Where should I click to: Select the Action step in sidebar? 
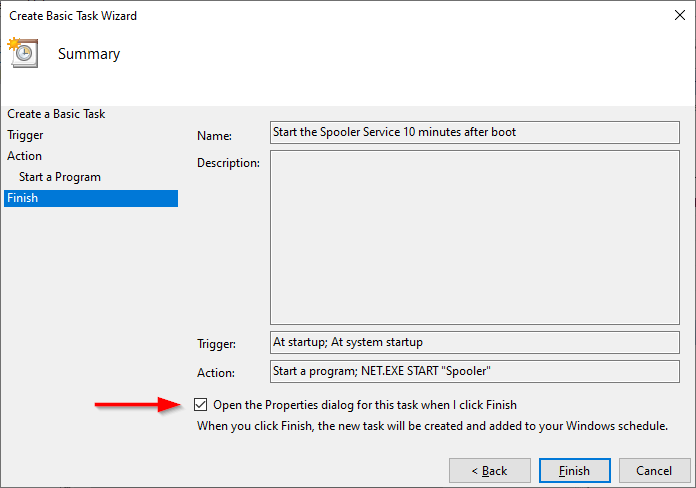click(24, 156)
